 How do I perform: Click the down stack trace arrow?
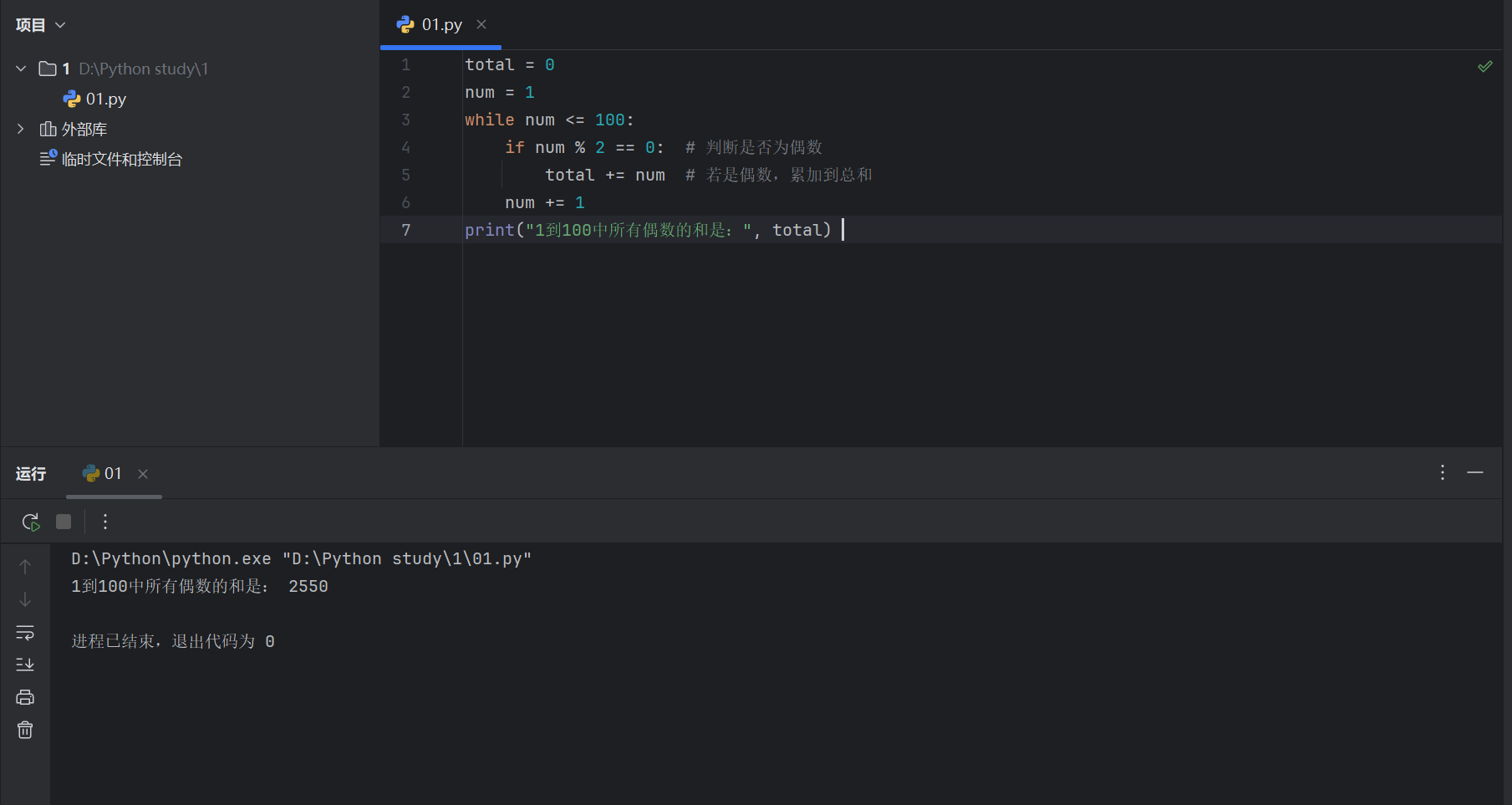click(25, 599)
